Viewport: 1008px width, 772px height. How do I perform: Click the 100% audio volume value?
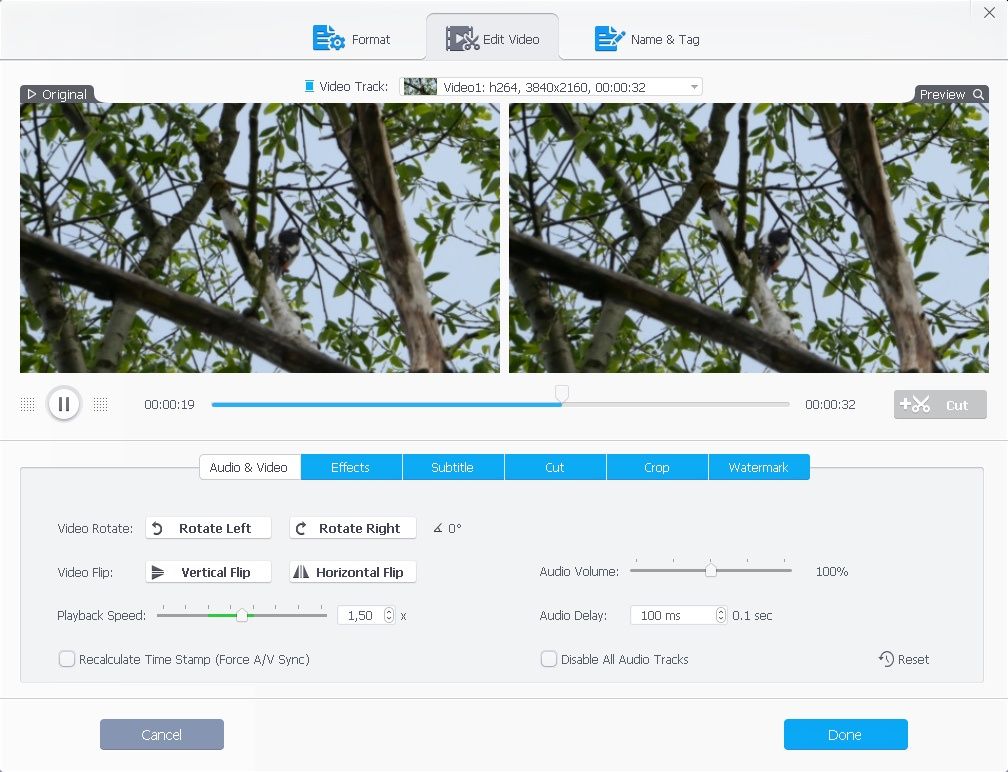pyautogui.click(x=832, y=571)
